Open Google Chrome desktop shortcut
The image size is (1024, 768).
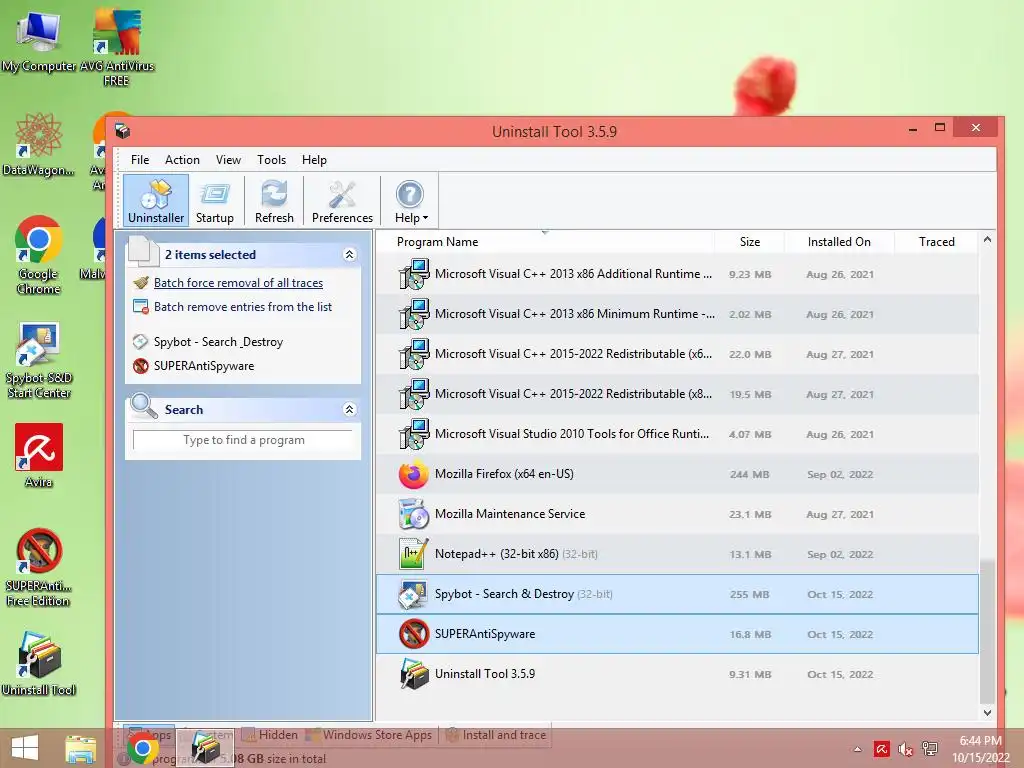tap(39, 255)
